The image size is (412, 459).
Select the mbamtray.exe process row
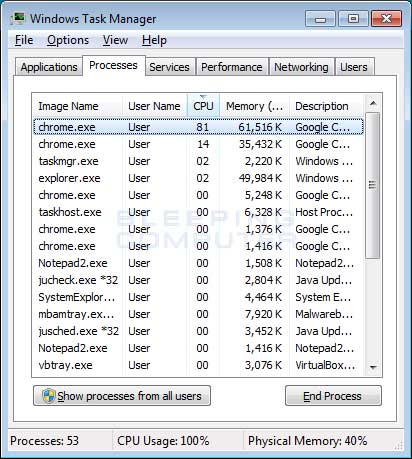(198, 314)
